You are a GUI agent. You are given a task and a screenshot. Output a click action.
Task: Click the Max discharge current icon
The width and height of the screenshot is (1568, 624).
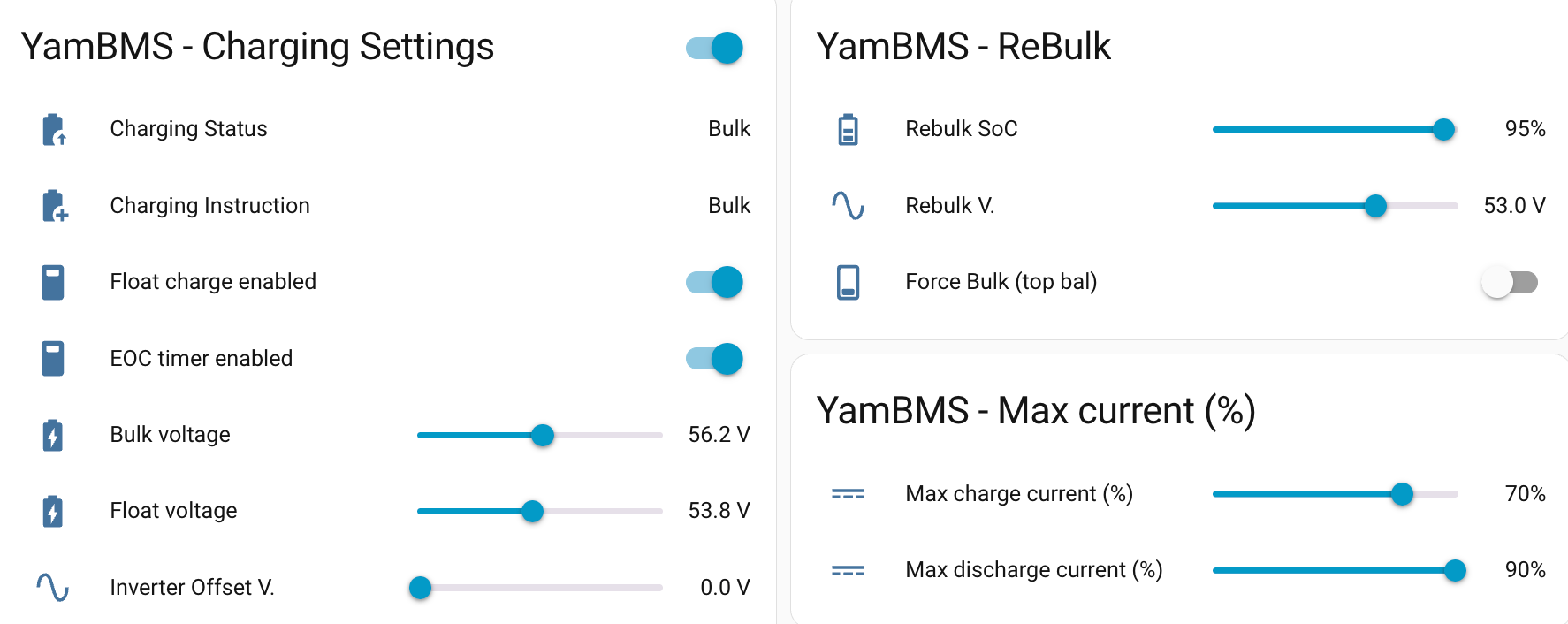pyautogui.click(x=848, y=571)
